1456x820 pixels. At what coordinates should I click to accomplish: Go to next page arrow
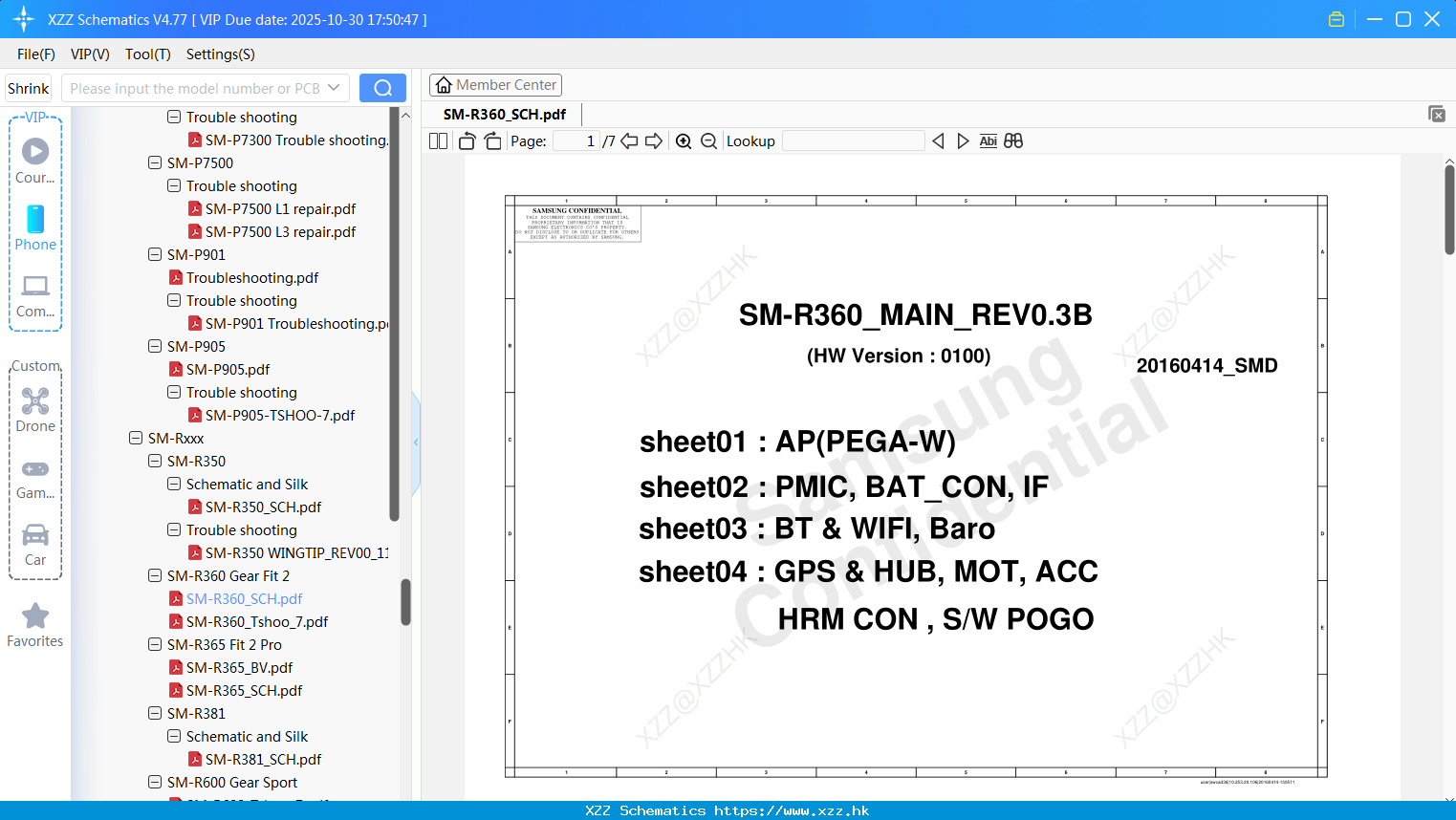pos(654,141)
